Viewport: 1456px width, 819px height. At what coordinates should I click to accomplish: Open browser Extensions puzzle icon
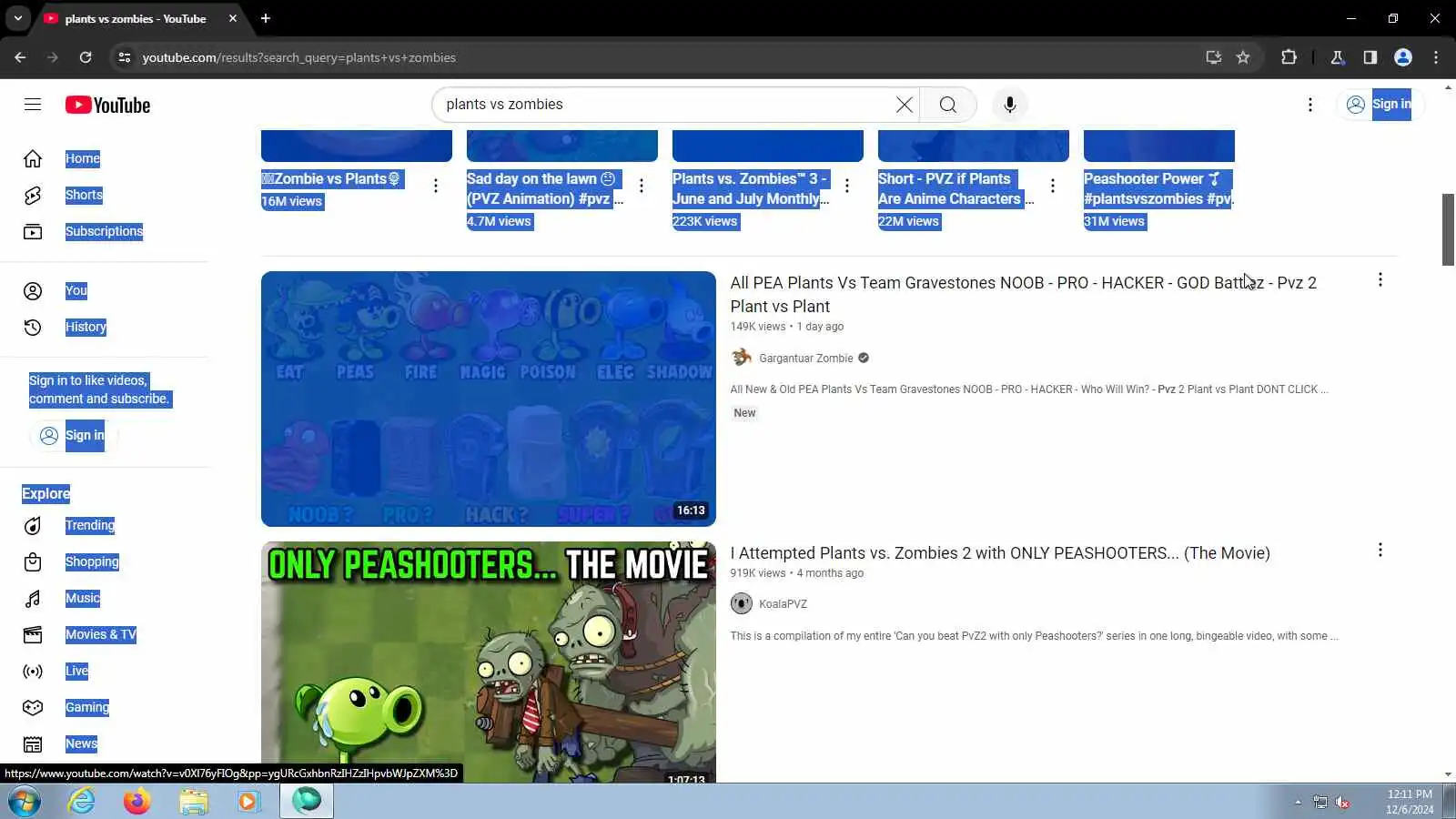[x=1289, y=57]
